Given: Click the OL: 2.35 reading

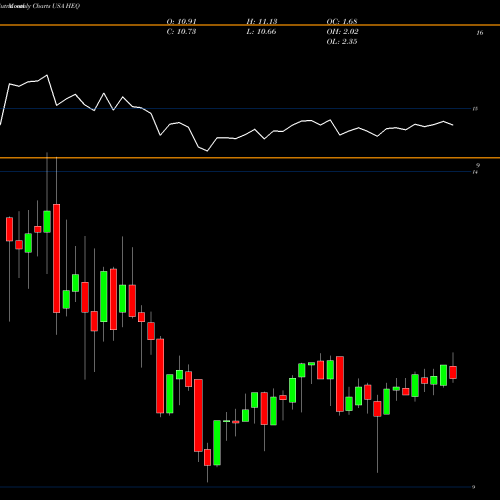Looking at the screenshot, I should (x=342, y=42).
